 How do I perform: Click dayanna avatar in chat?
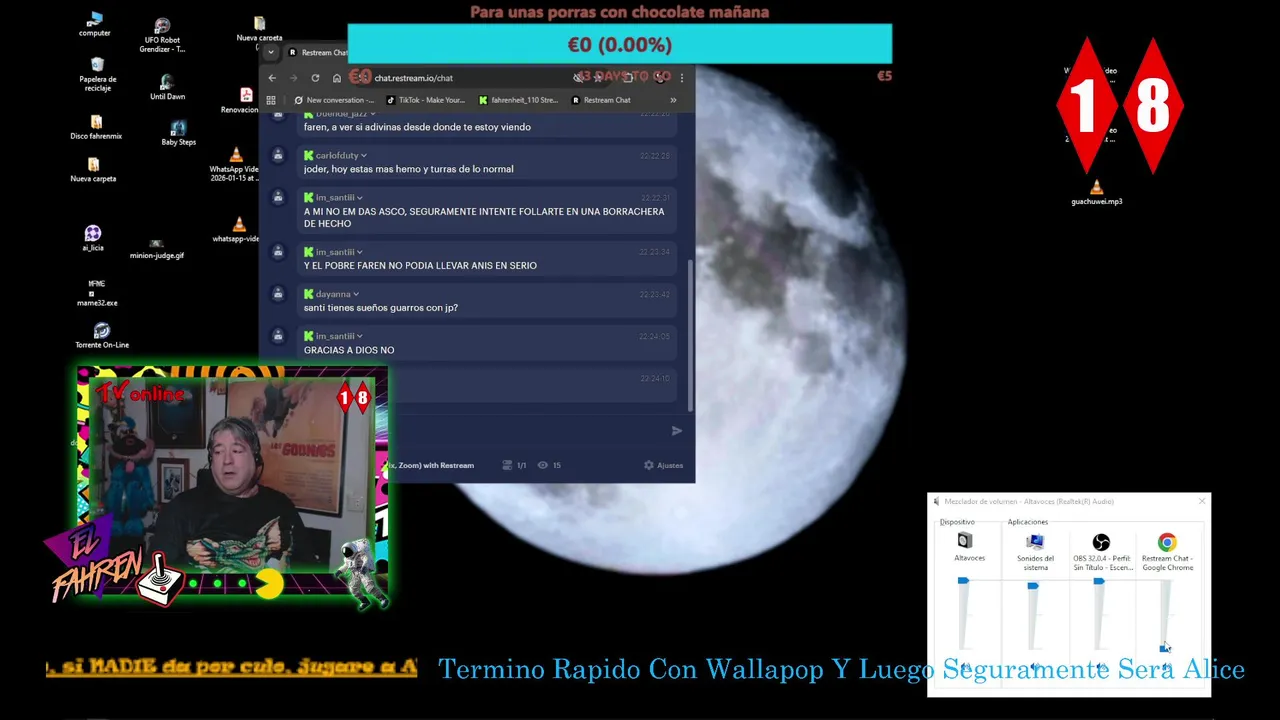pyautogui.click(x=278, y=295)
